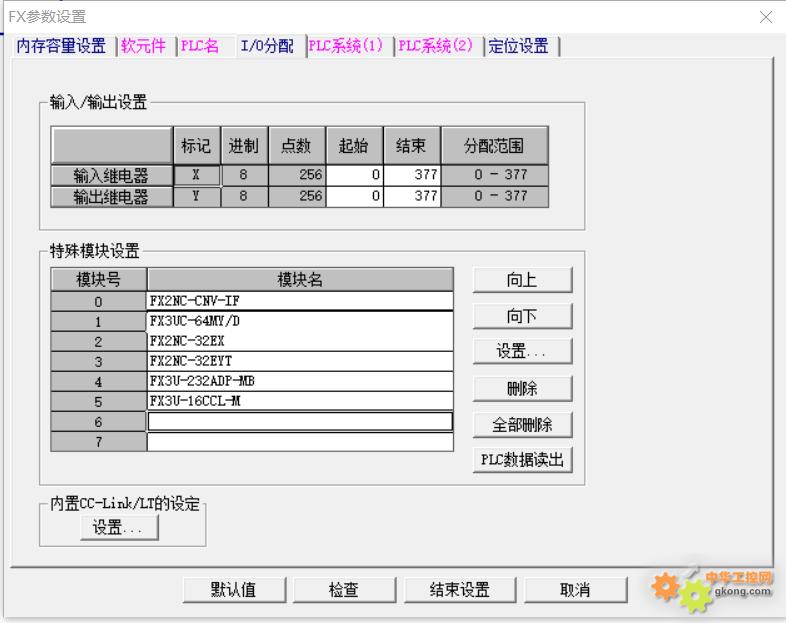Click the 点数 column header
Viewport: 786px width, 623px height.
[x=297, y=145]
